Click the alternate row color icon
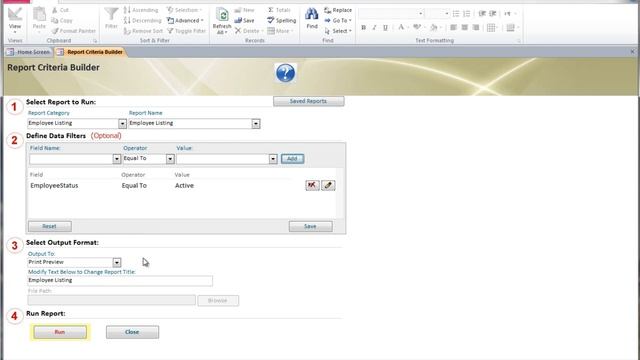The image size is (640, 360). [x=510, y=28]
